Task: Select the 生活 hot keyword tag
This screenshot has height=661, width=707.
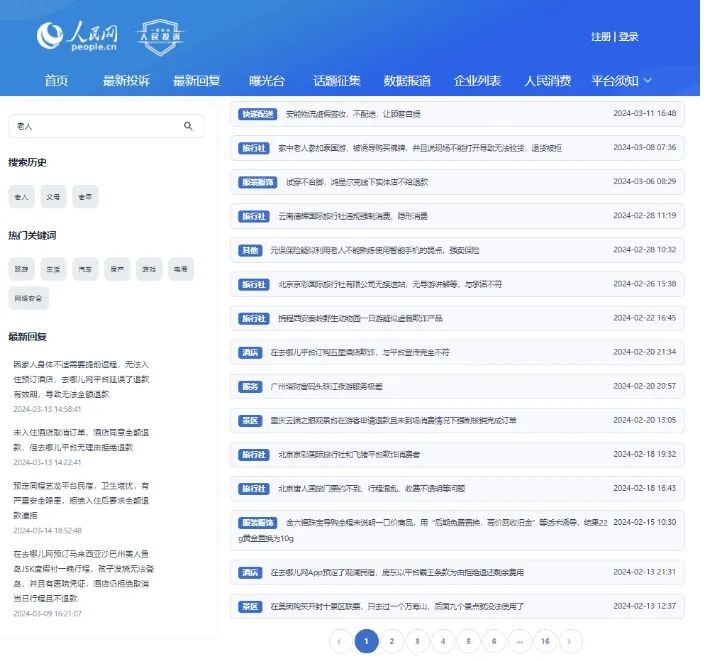Action: point(53,269)
